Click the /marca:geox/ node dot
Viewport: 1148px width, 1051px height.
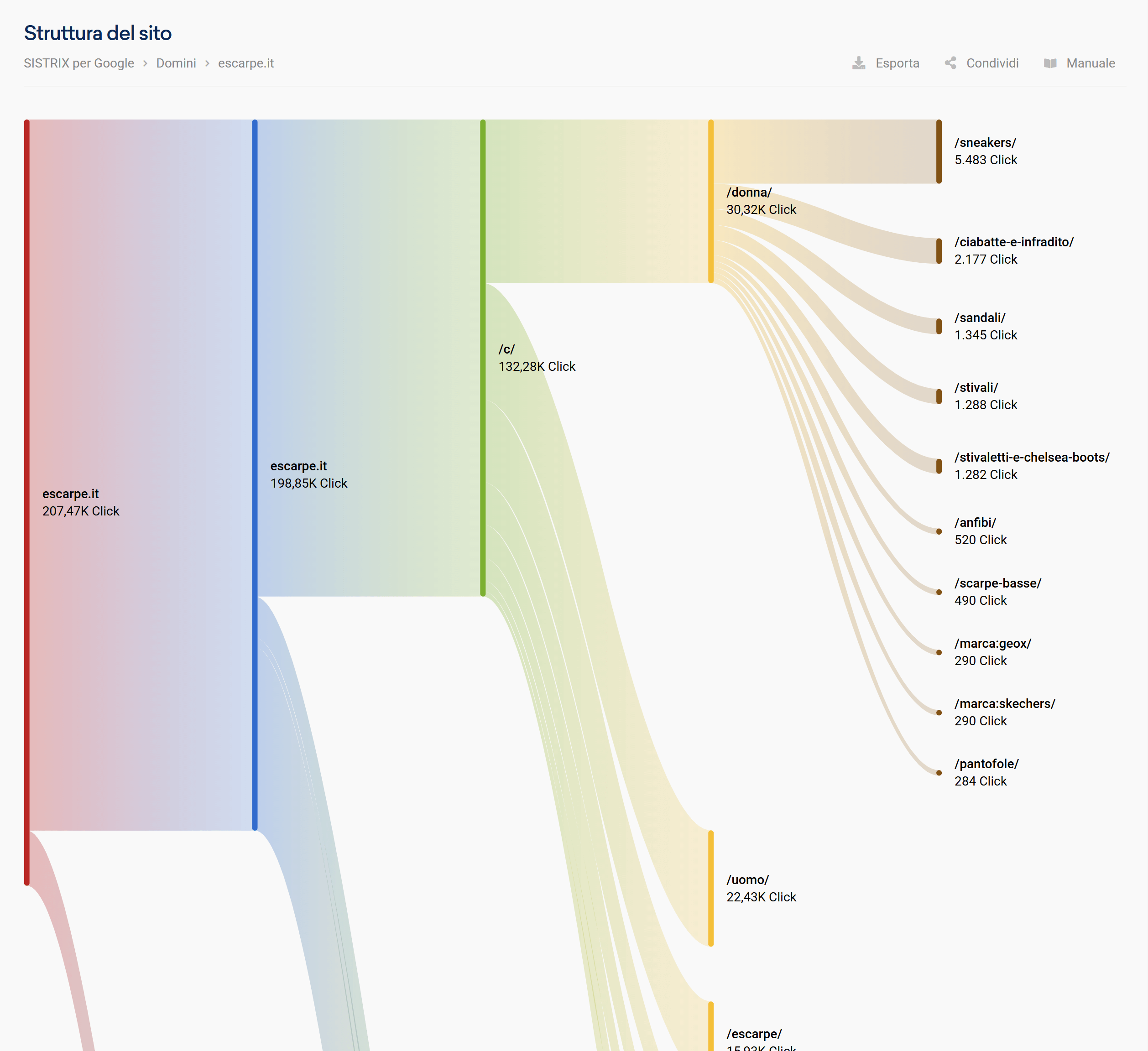[939, 652]
